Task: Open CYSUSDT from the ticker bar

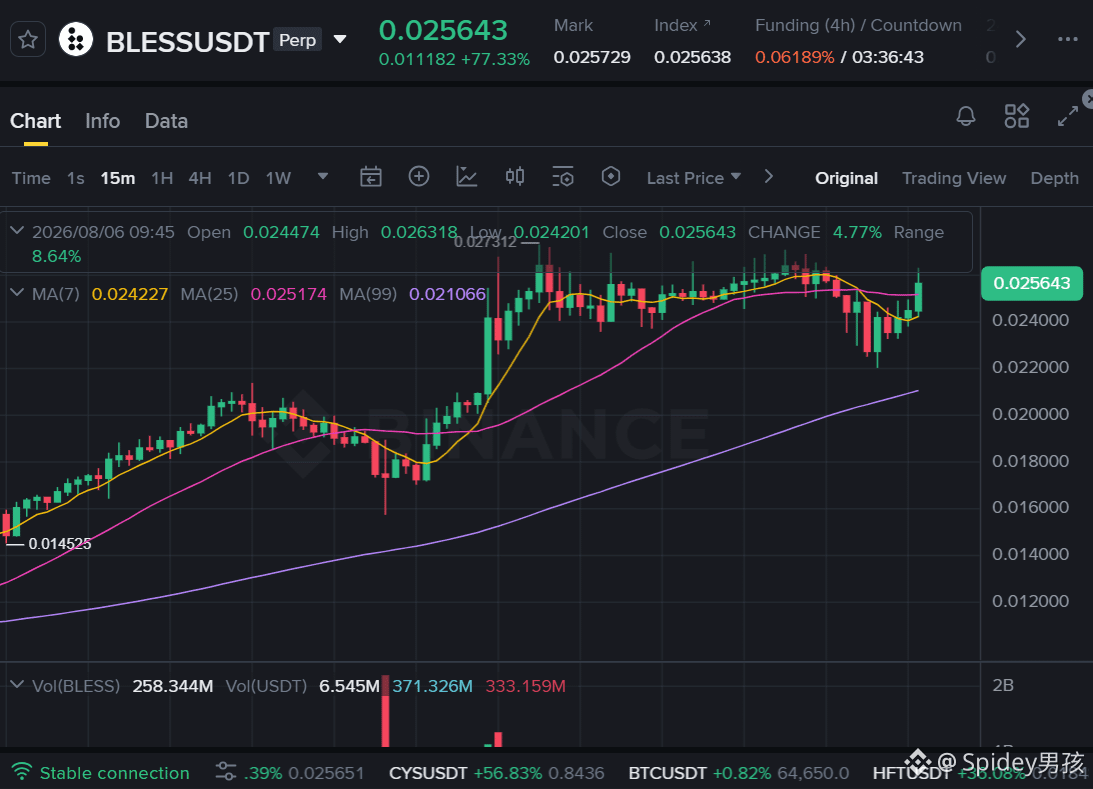Action: 496,773
